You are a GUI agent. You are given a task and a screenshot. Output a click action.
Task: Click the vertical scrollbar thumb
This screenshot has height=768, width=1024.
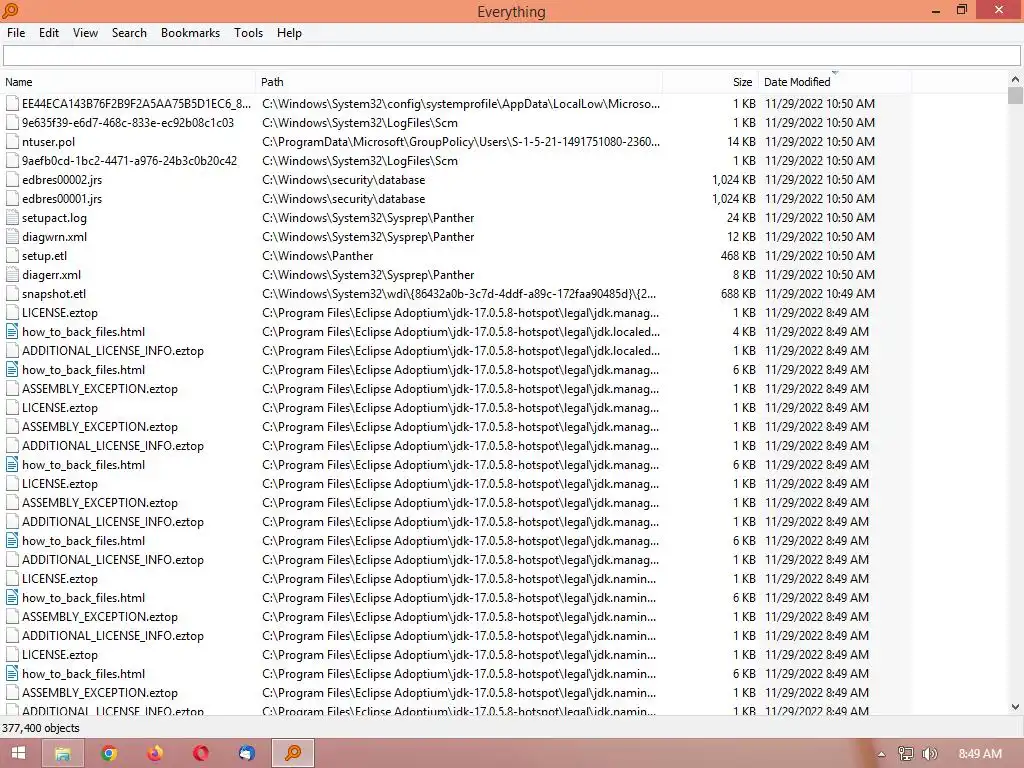(1015, 95)
